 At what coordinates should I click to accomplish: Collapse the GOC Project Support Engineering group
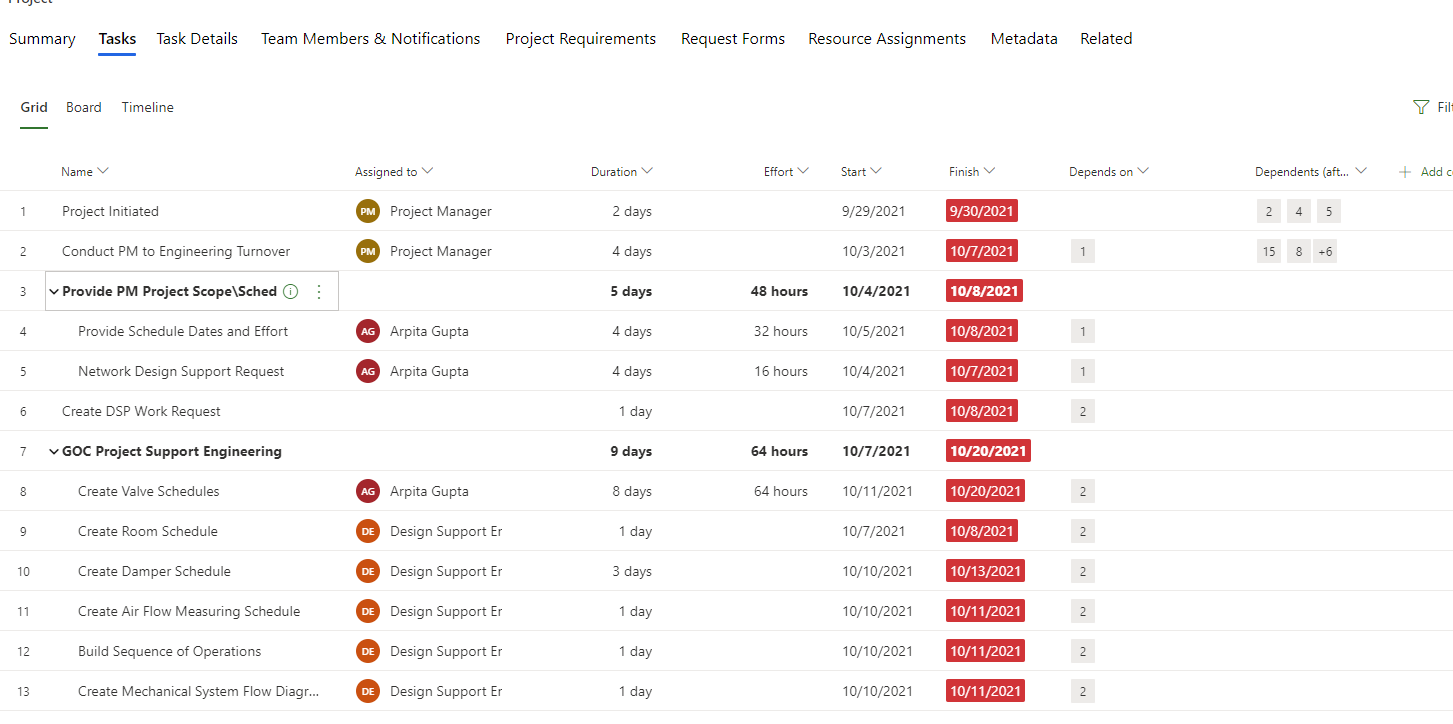pyautogui.click(x=54, y=451)
